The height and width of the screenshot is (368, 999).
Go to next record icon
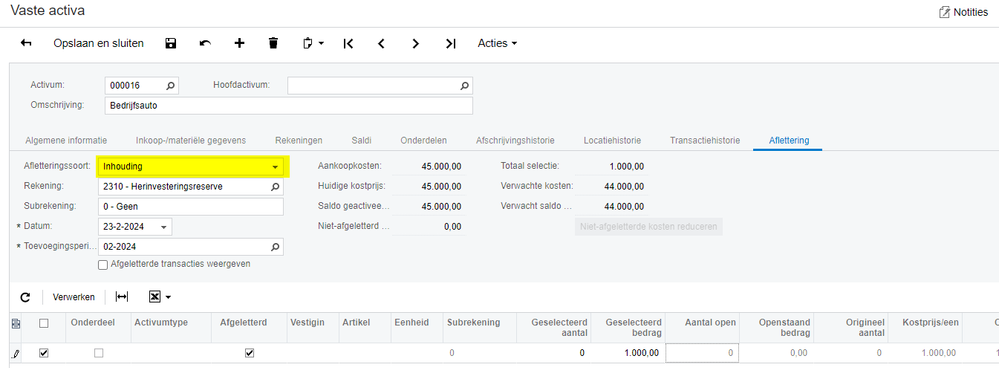[415, 43]
